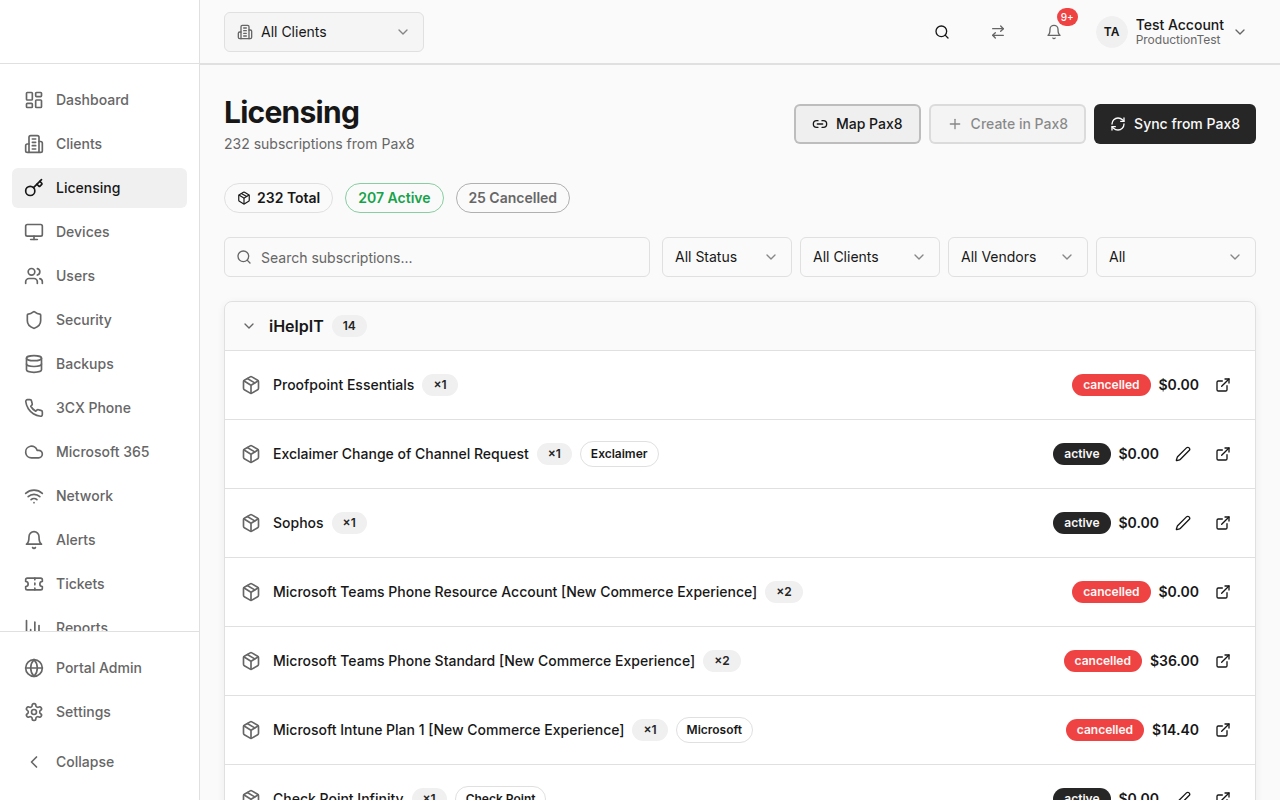The width and height of the screenshot is (1280, 800).
Task: Open external link for Exclaimer Change of Channel Request
Action: point(1223,454)
